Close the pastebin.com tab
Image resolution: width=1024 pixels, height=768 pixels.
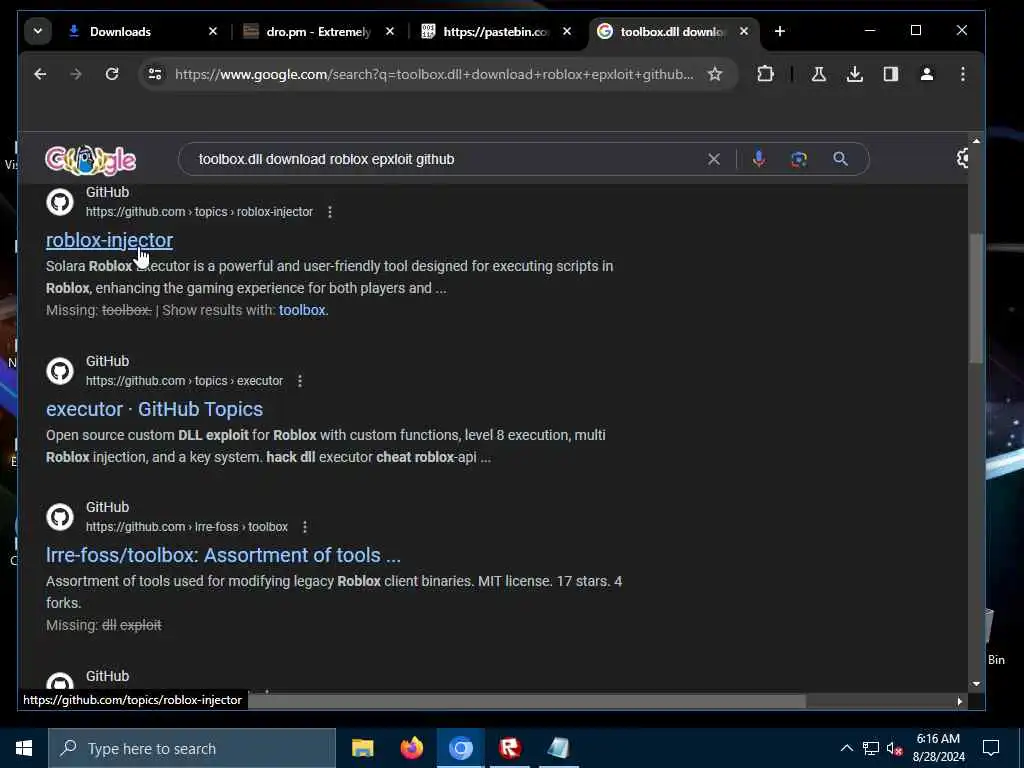[567, 31]
